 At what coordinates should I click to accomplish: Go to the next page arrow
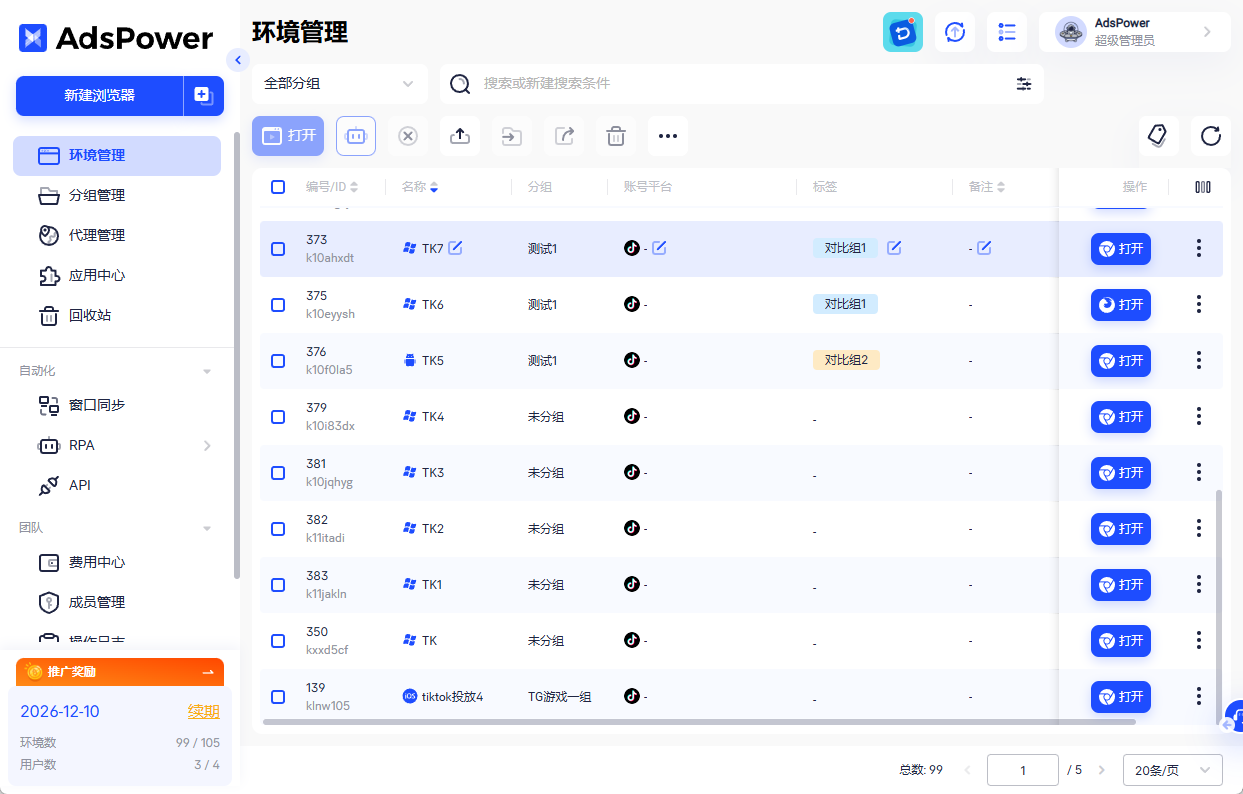[1102, 770]
